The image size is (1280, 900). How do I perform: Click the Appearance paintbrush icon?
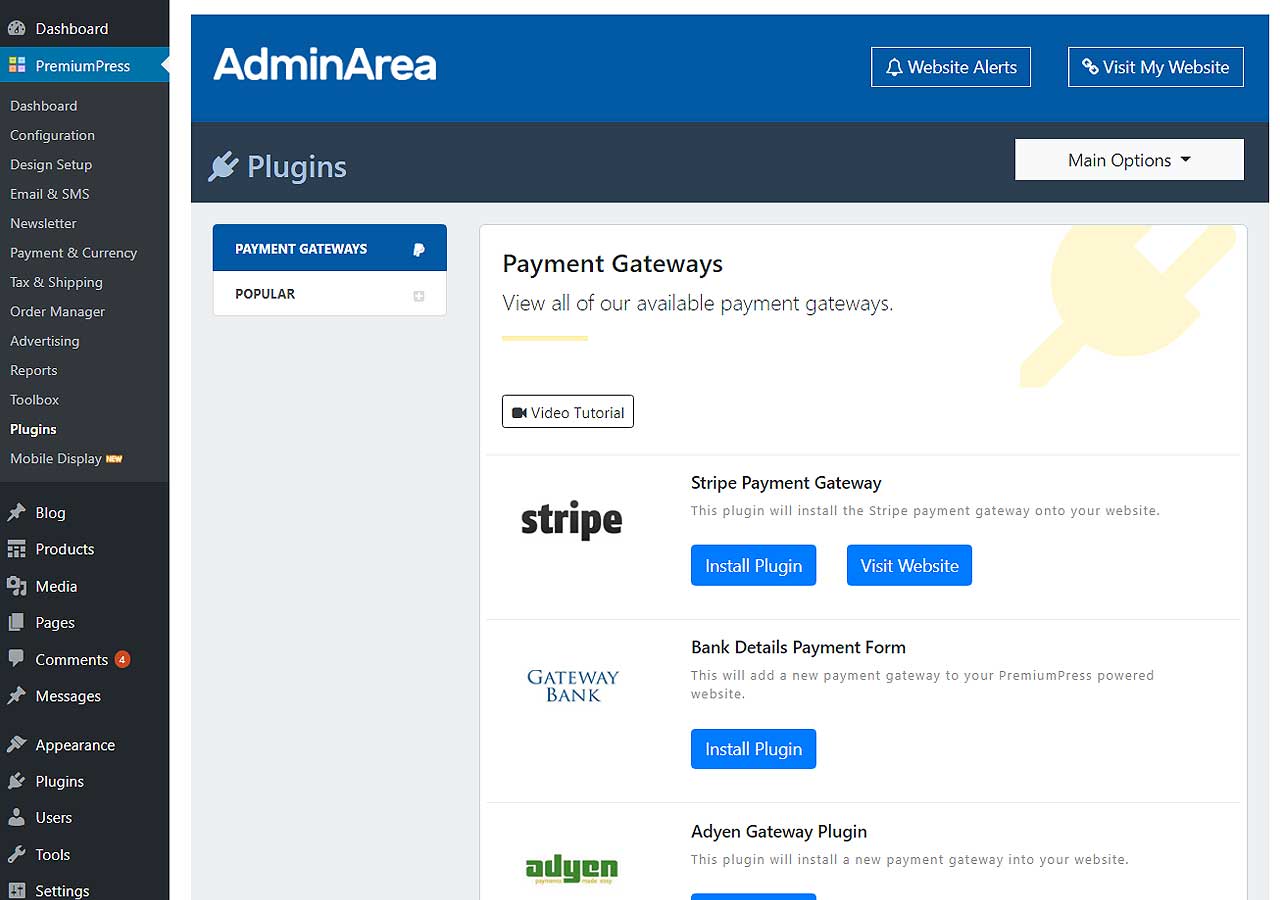click(x=16, y=745)
